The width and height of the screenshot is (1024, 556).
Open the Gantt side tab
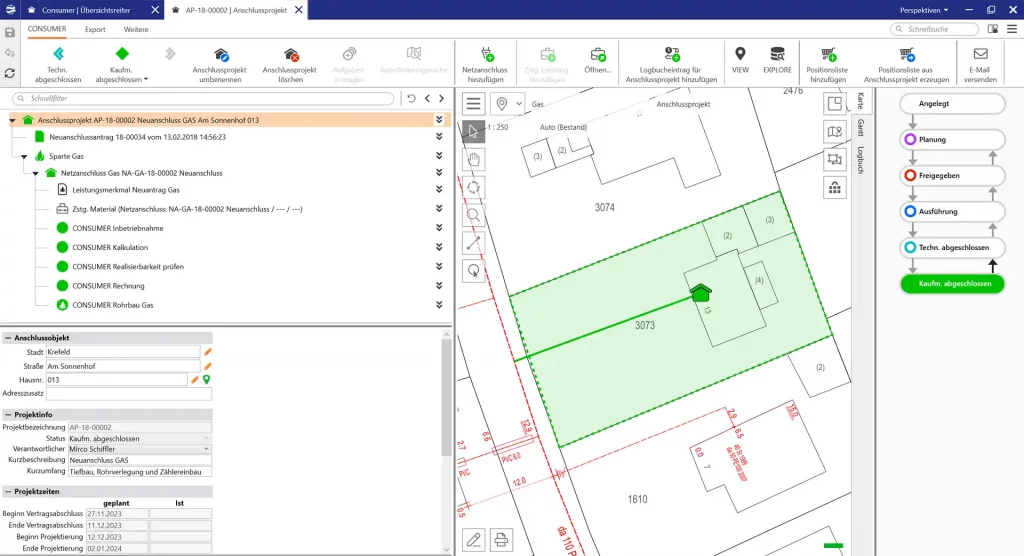860,127
